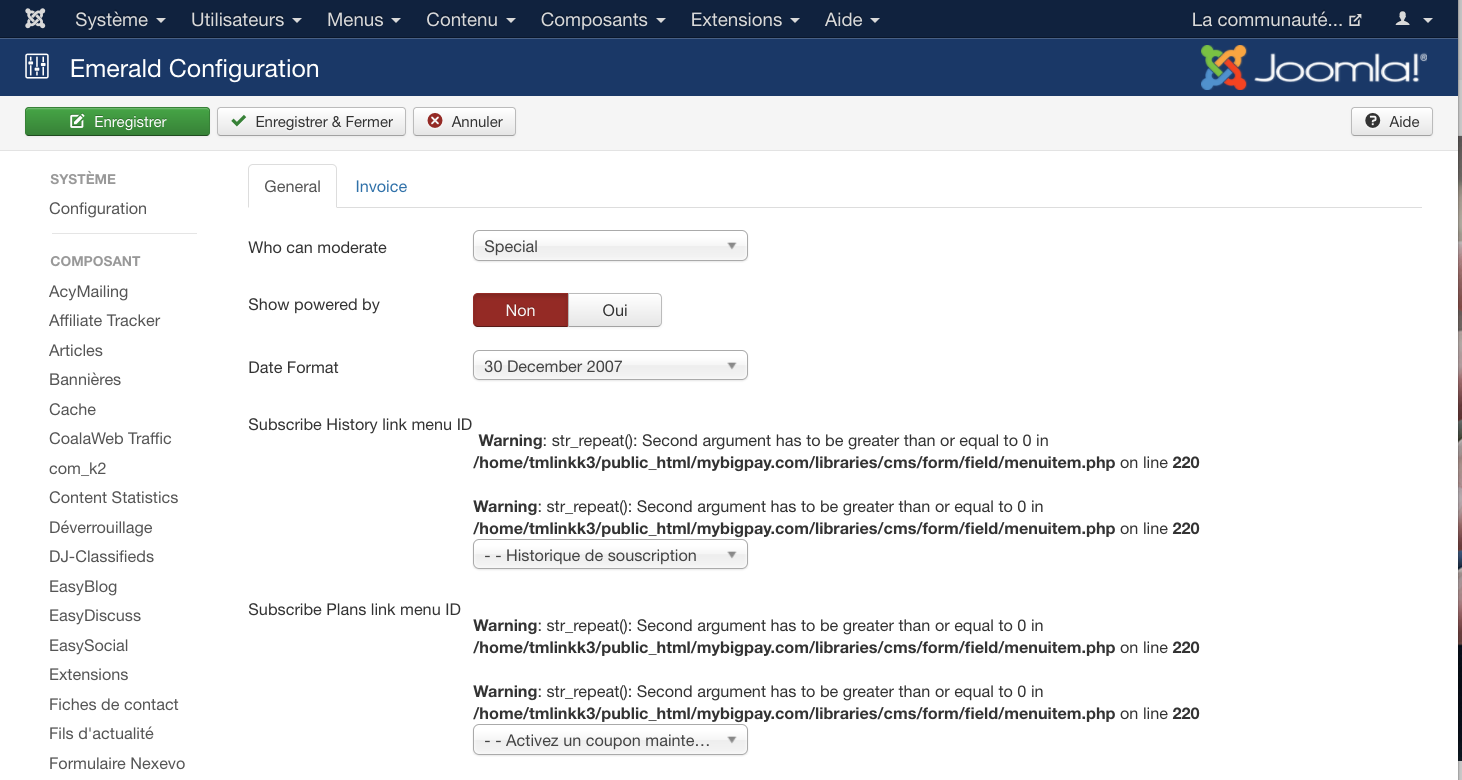1462x780 pixels.
Task: Open Articles in sidebar
Action: [76, 350]
